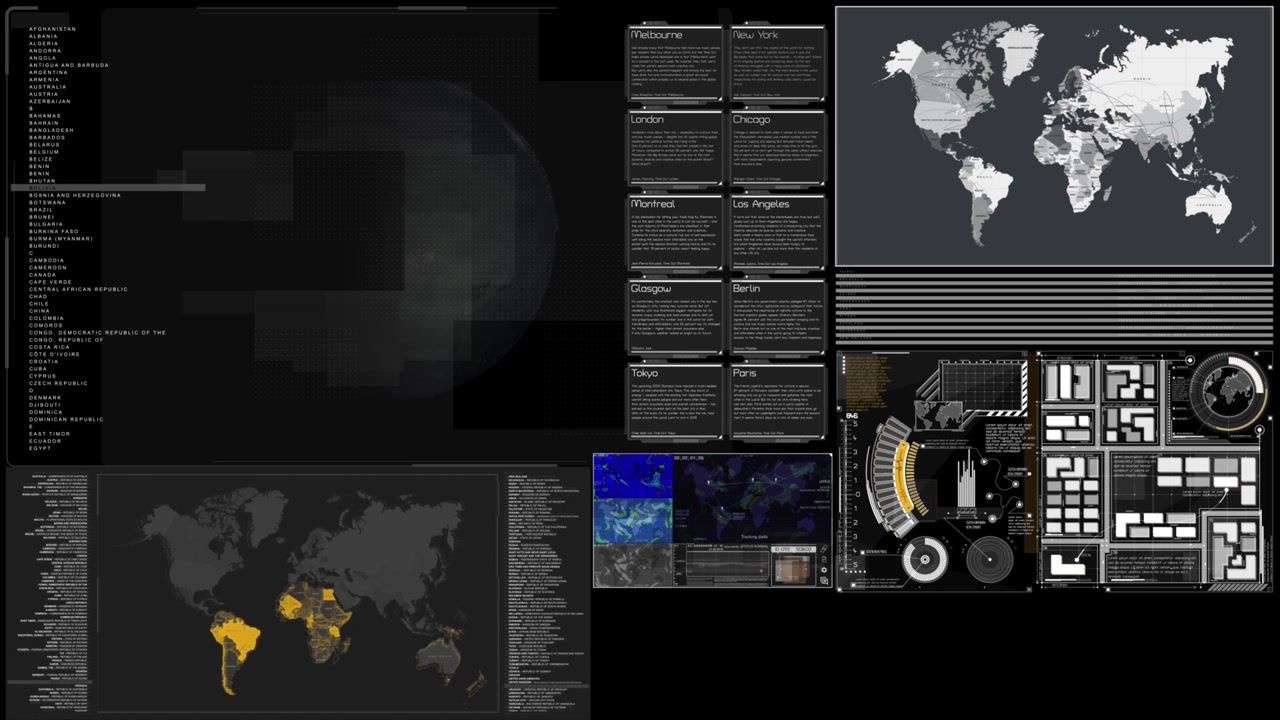Open the gear settings icon in tracking panel
The width and height of the screenshot is (1280, 720).
(824, 570)
